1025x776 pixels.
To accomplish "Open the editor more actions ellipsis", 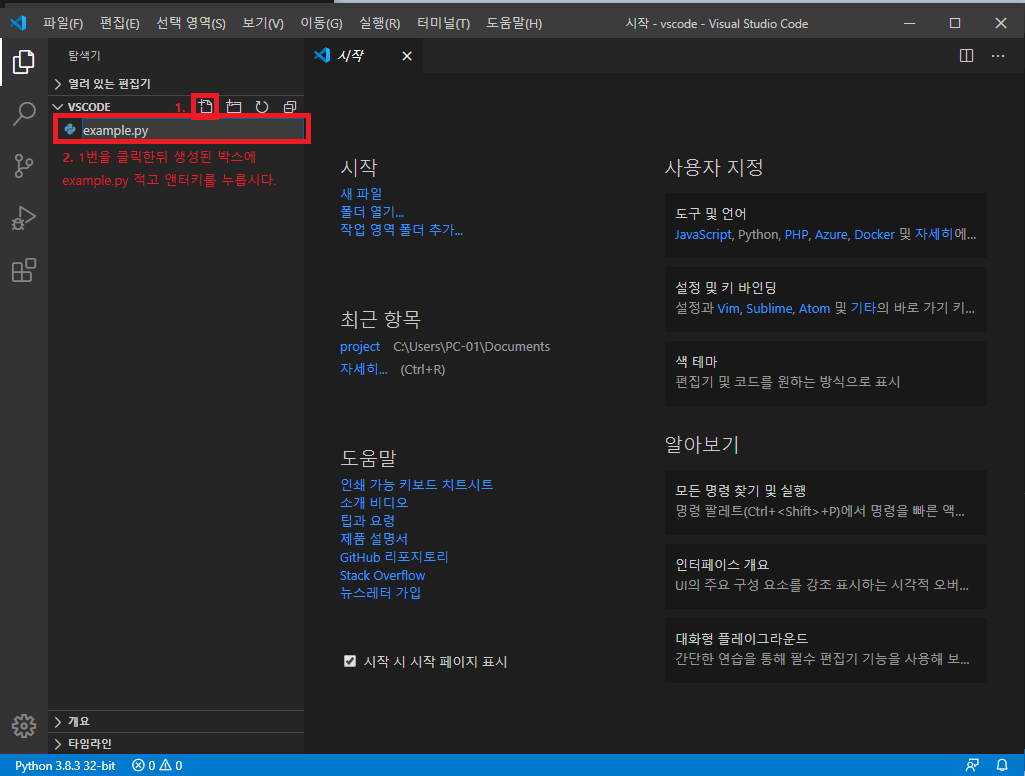I will [x=998, y=56].
